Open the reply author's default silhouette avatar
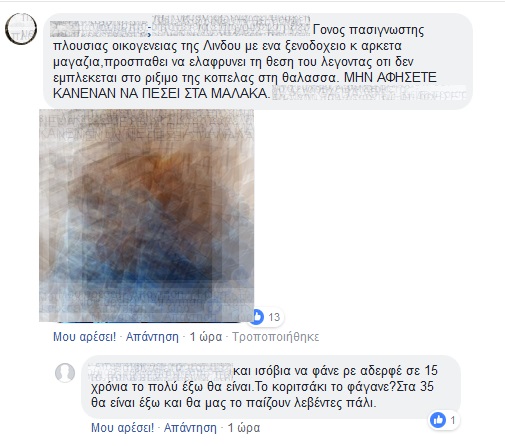 click(x=65, y=372)
